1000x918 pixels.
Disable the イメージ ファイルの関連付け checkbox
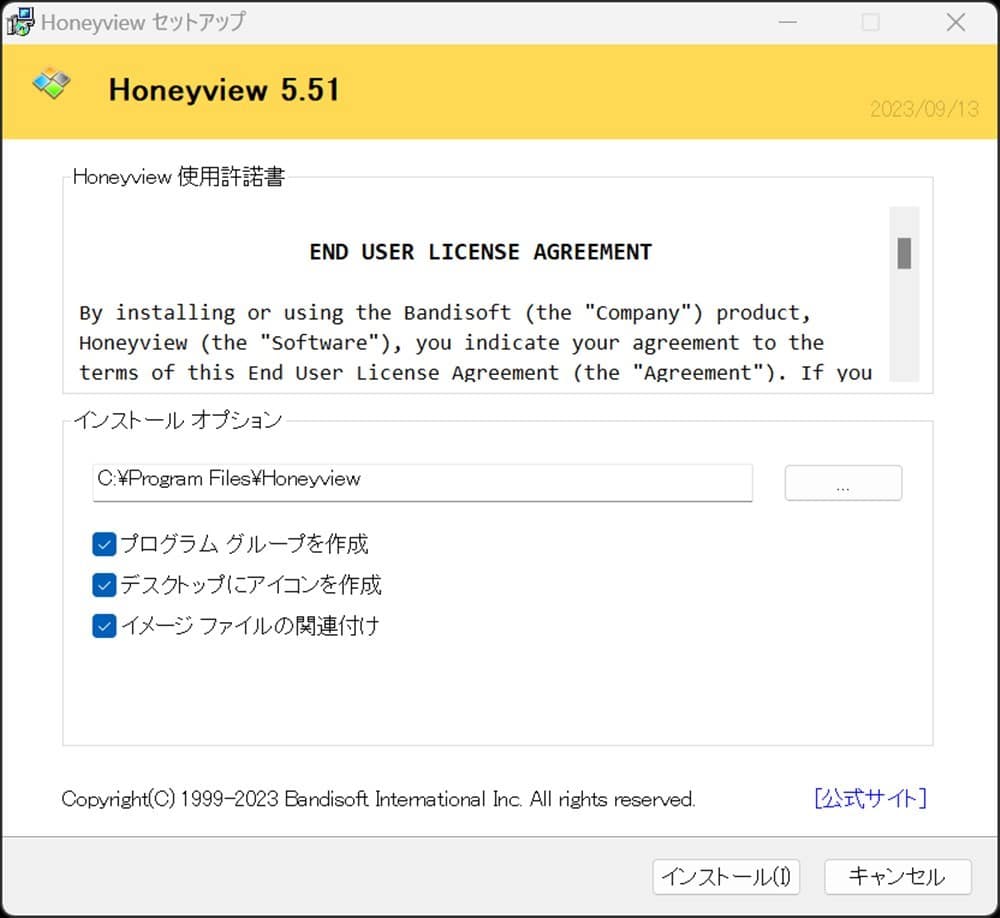[103, 626]
